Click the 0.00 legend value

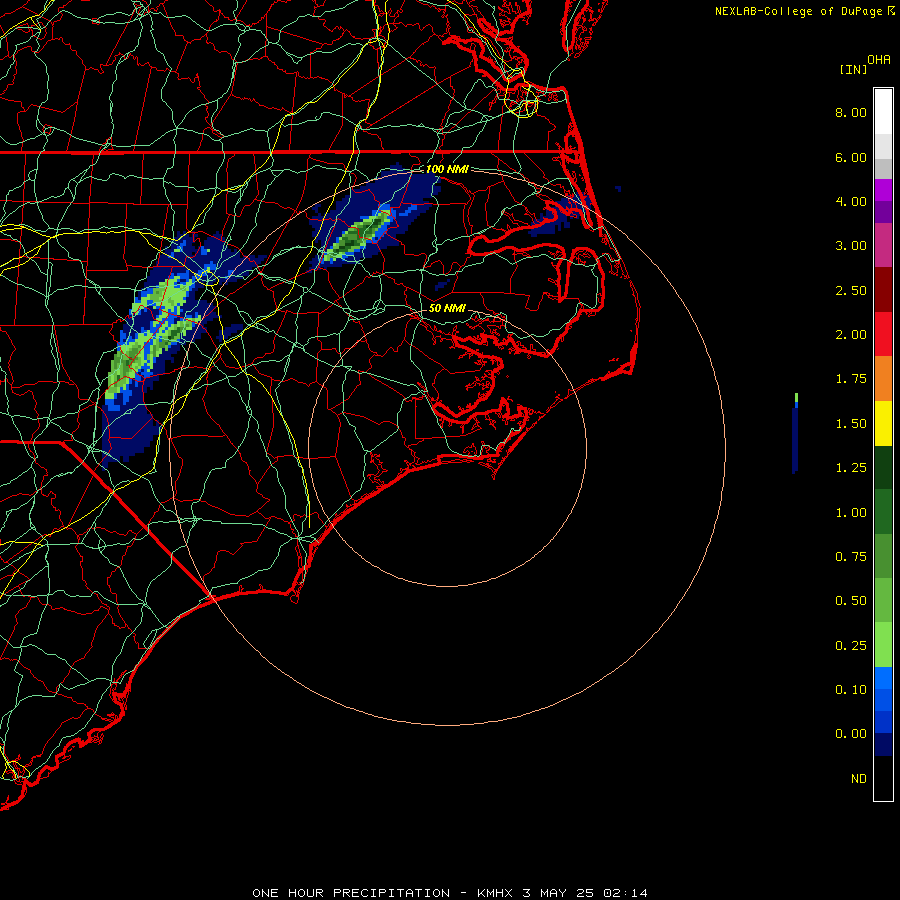pyautogui.click(x=851, y=734)
